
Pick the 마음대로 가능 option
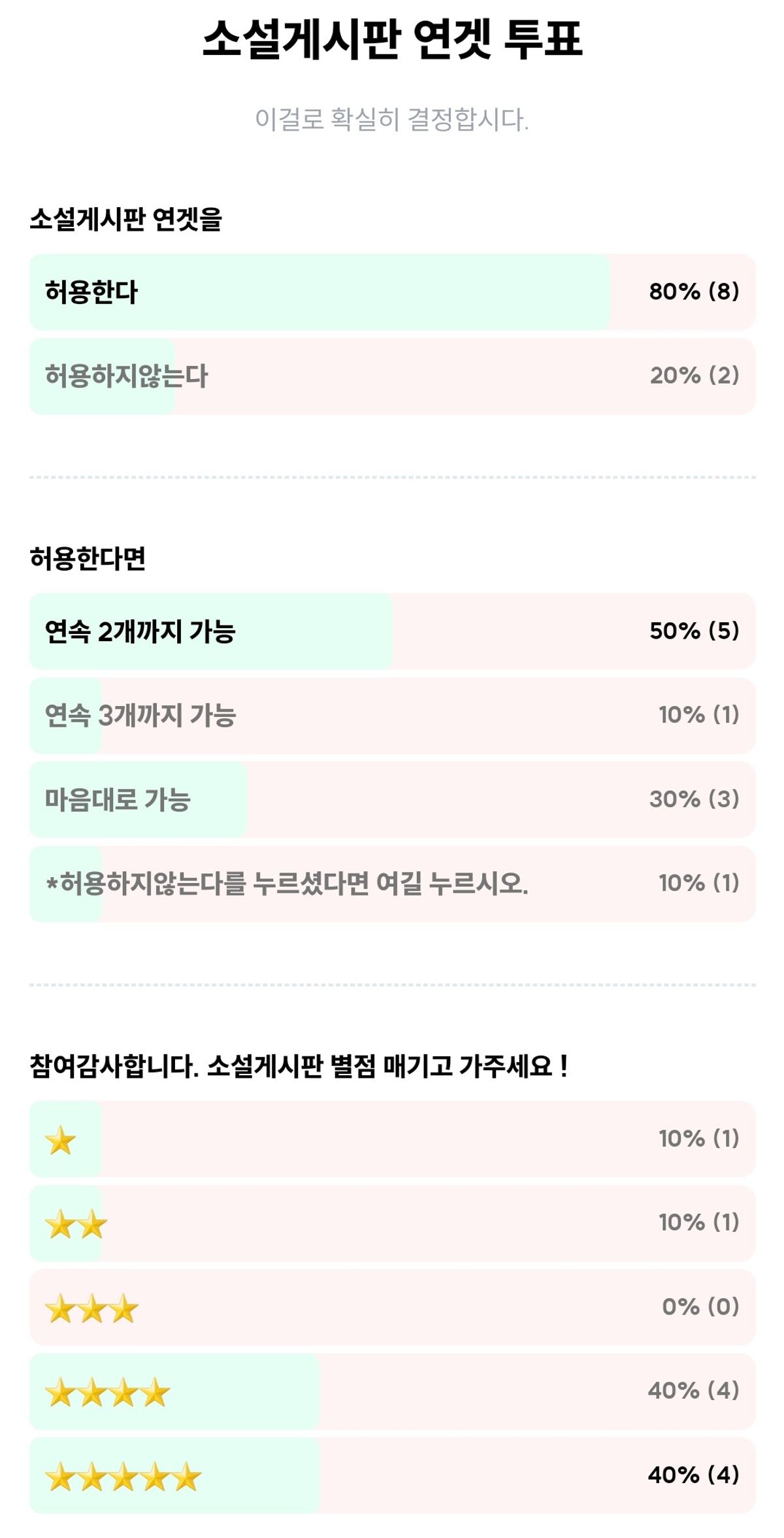392,799
